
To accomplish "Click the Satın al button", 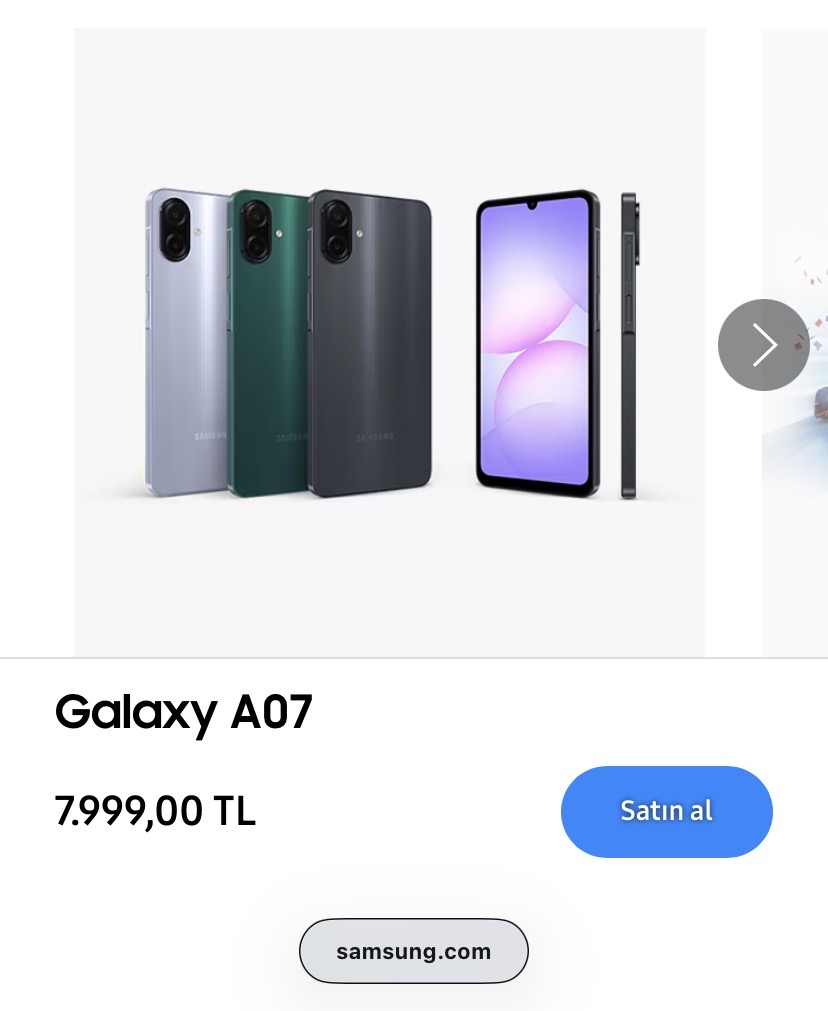I will pyautogui.click(x=666, y=811).
